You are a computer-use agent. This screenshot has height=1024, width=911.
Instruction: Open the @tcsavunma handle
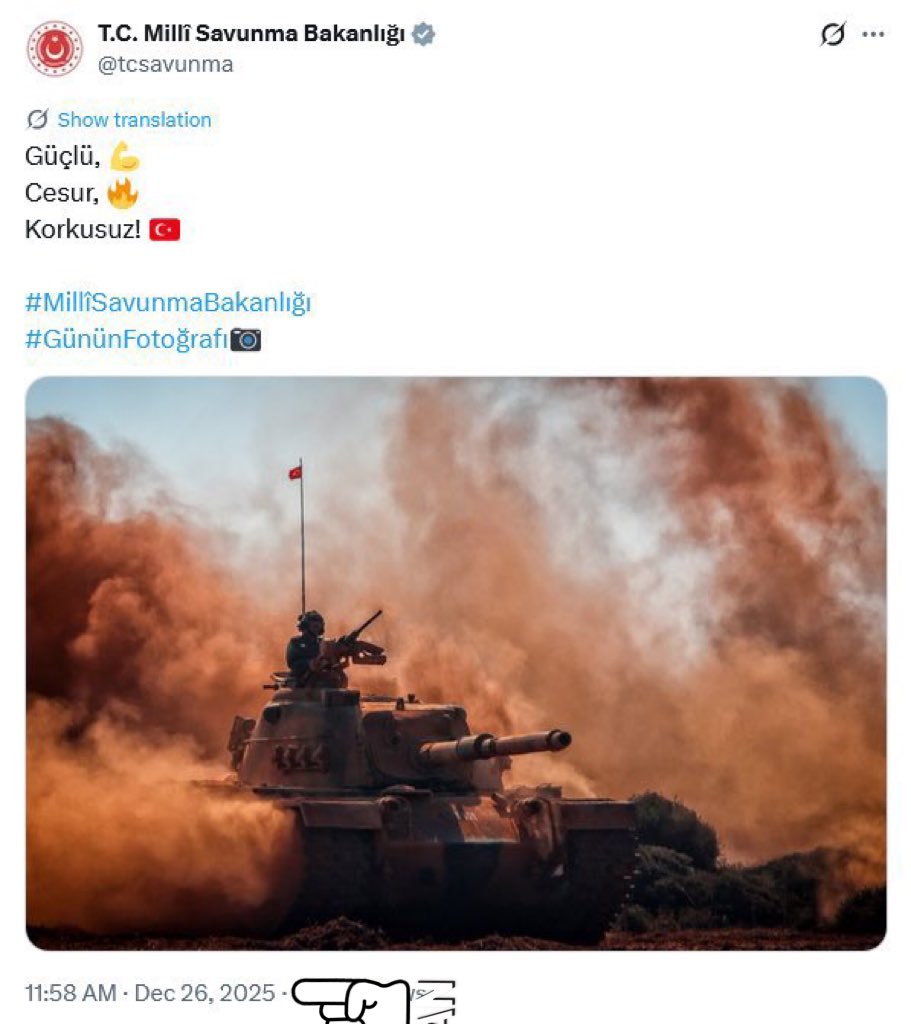click(165, 65)
